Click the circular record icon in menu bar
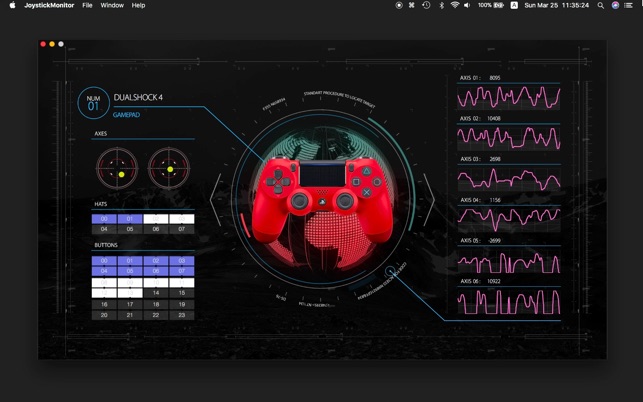This screenshot has height=402, width=643. coord(399,5)
